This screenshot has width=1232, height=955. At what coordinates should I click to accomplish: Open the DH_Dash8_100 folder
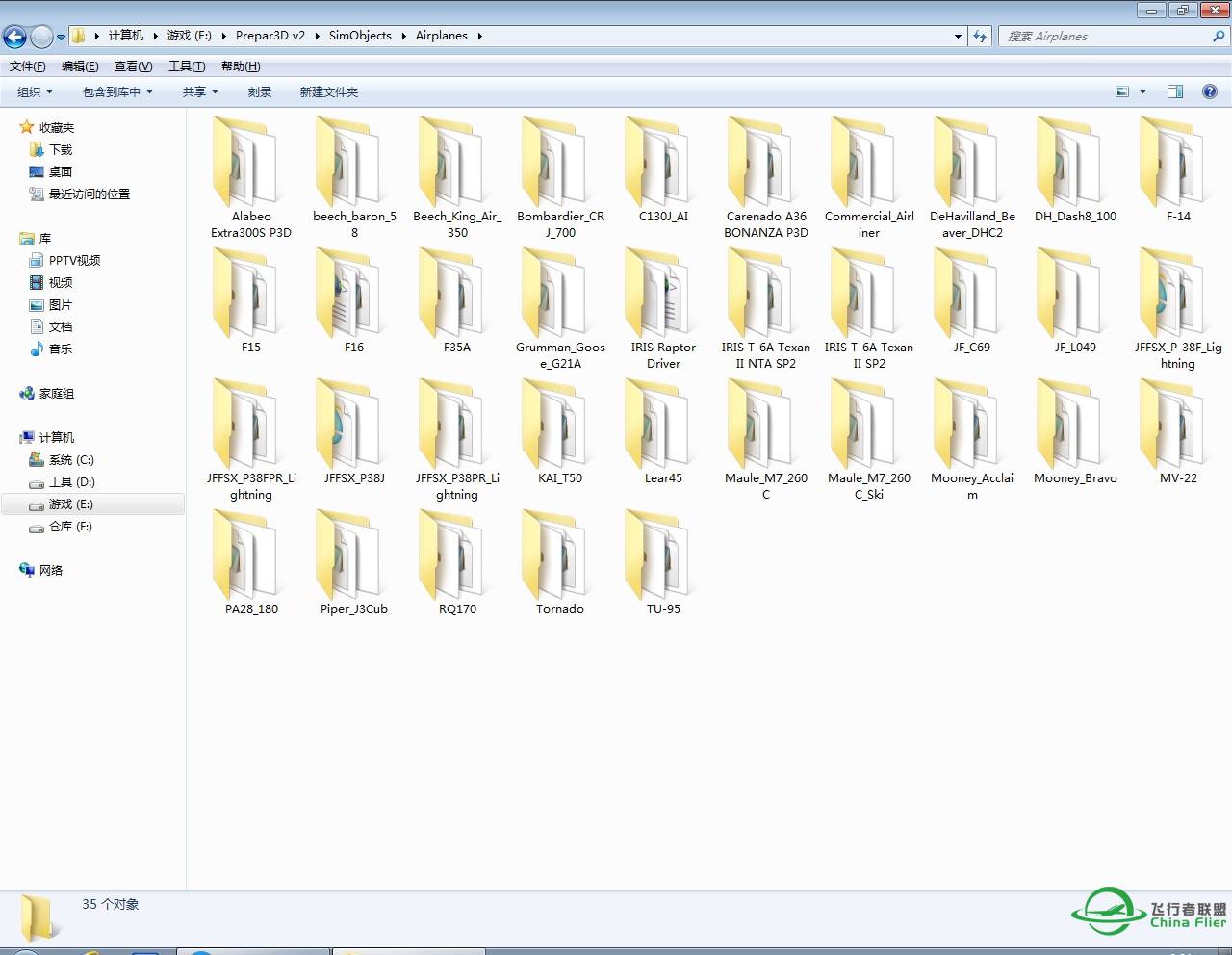(1075, 169)
